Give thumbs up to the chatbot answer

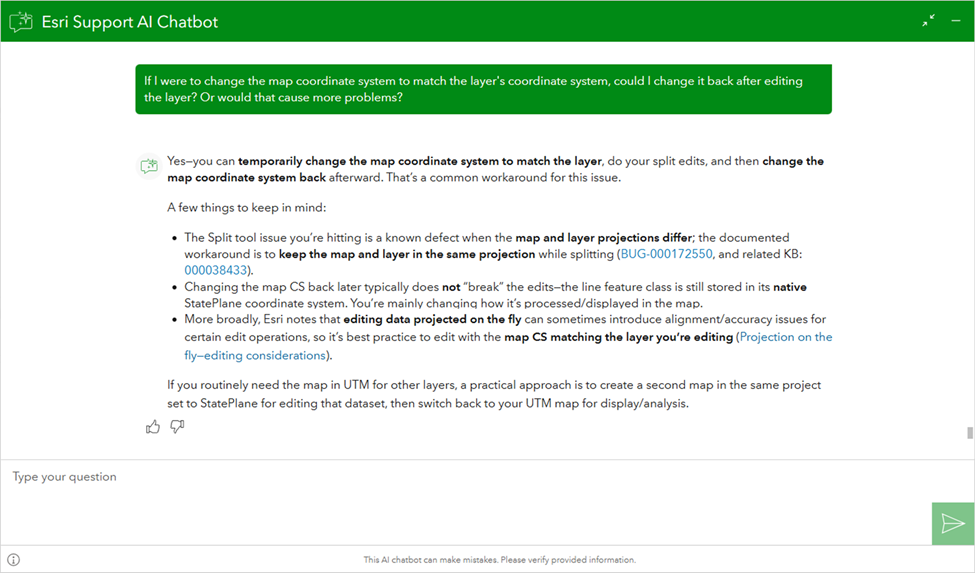coord(152,426)
